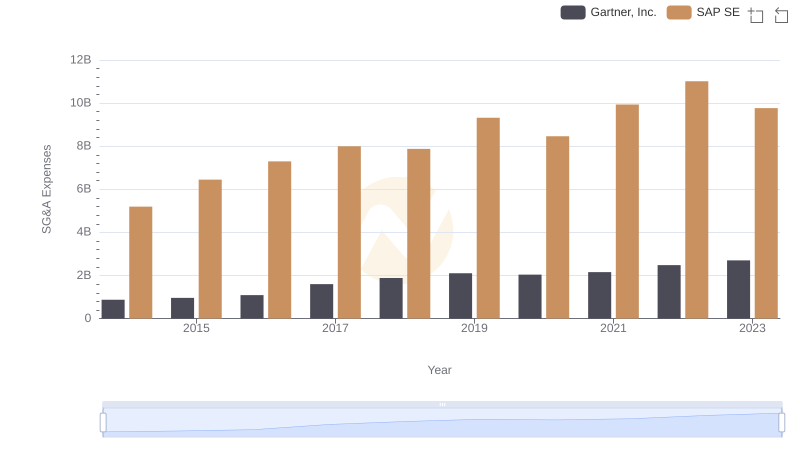
Task: Click the Gartner bar for 2014
Action: point(113,309)
